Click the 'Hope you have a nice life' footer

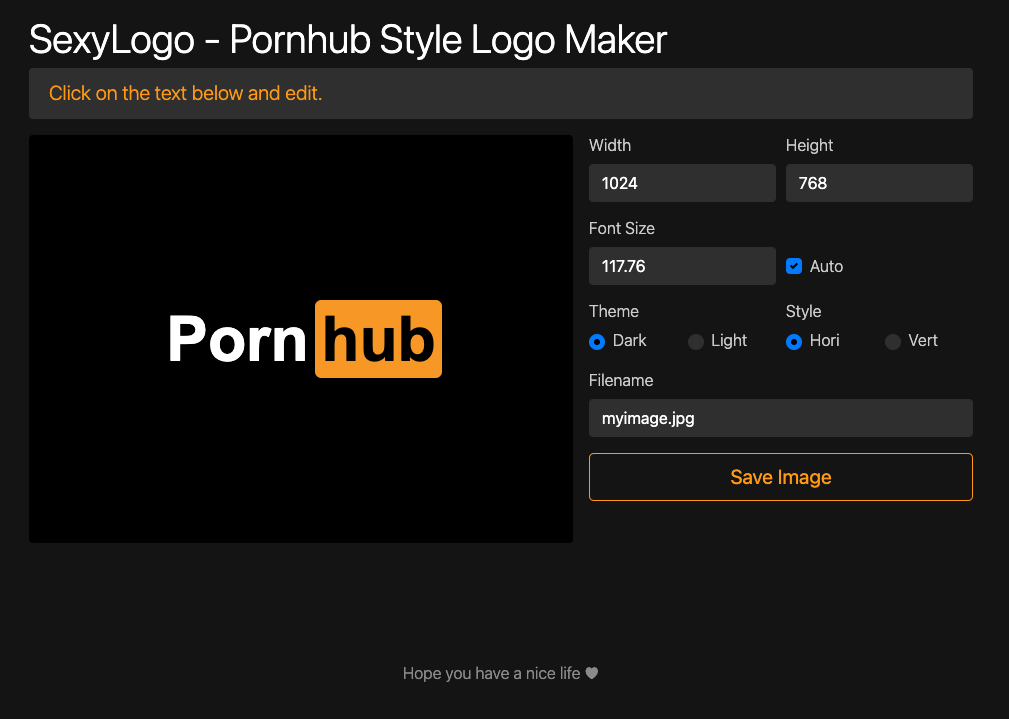coord(492,673)
